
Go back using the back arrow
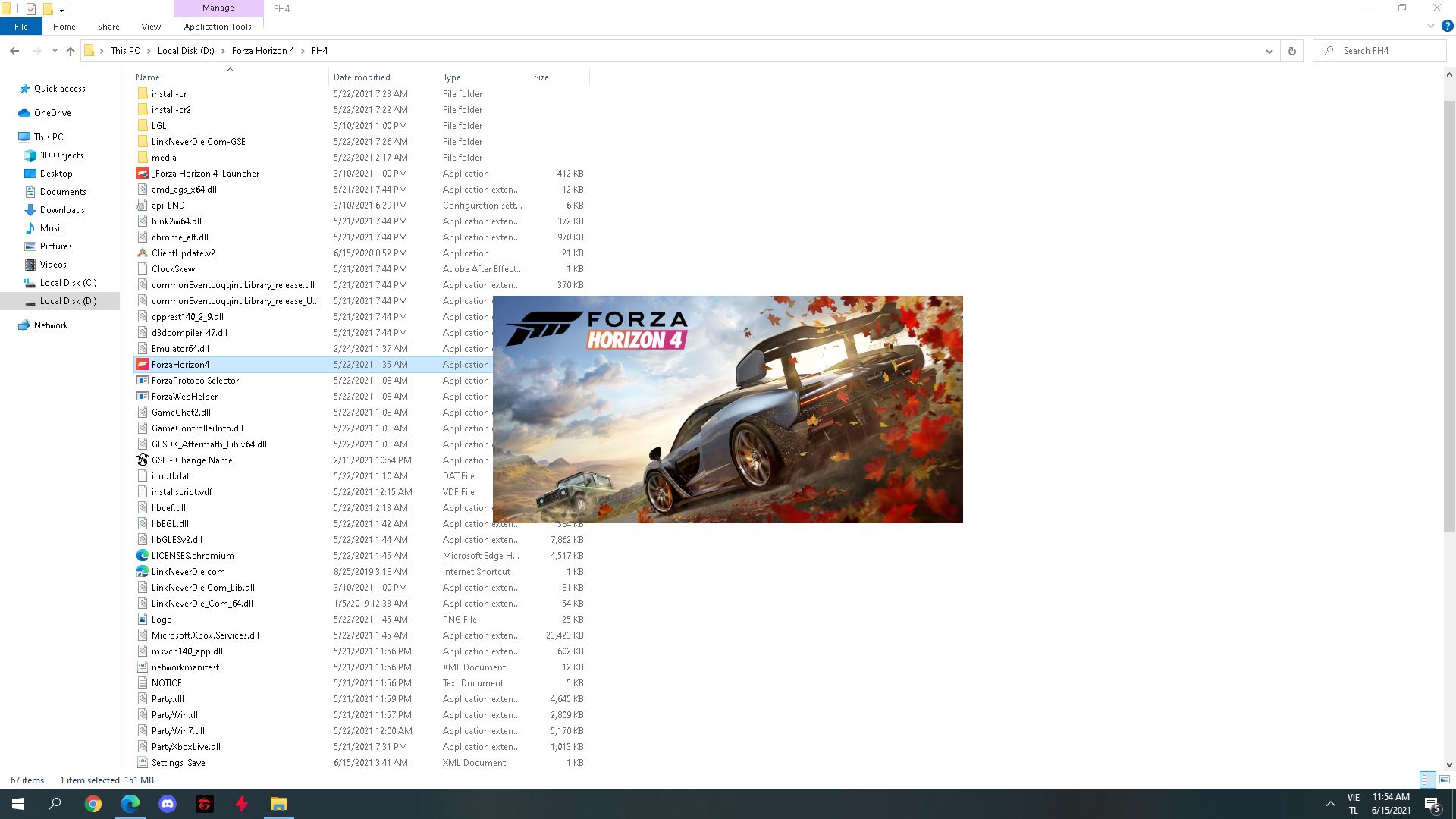click(x=14, y=50)
